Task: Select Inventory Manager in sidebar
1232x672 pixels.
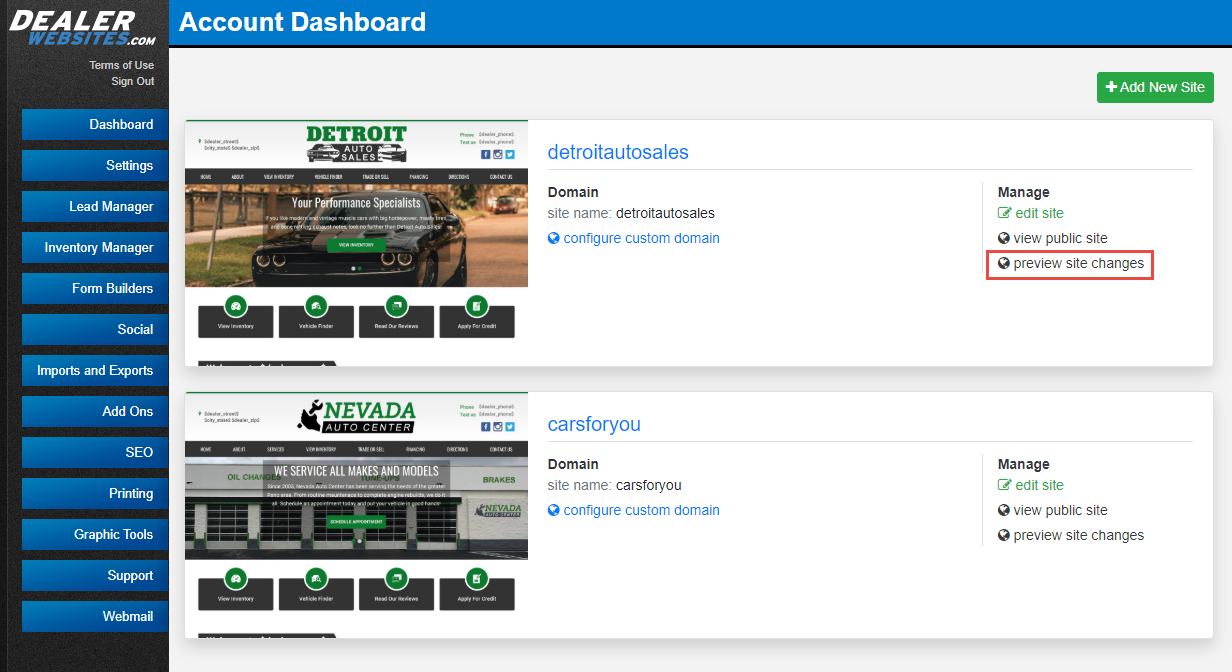Action: 95,248
